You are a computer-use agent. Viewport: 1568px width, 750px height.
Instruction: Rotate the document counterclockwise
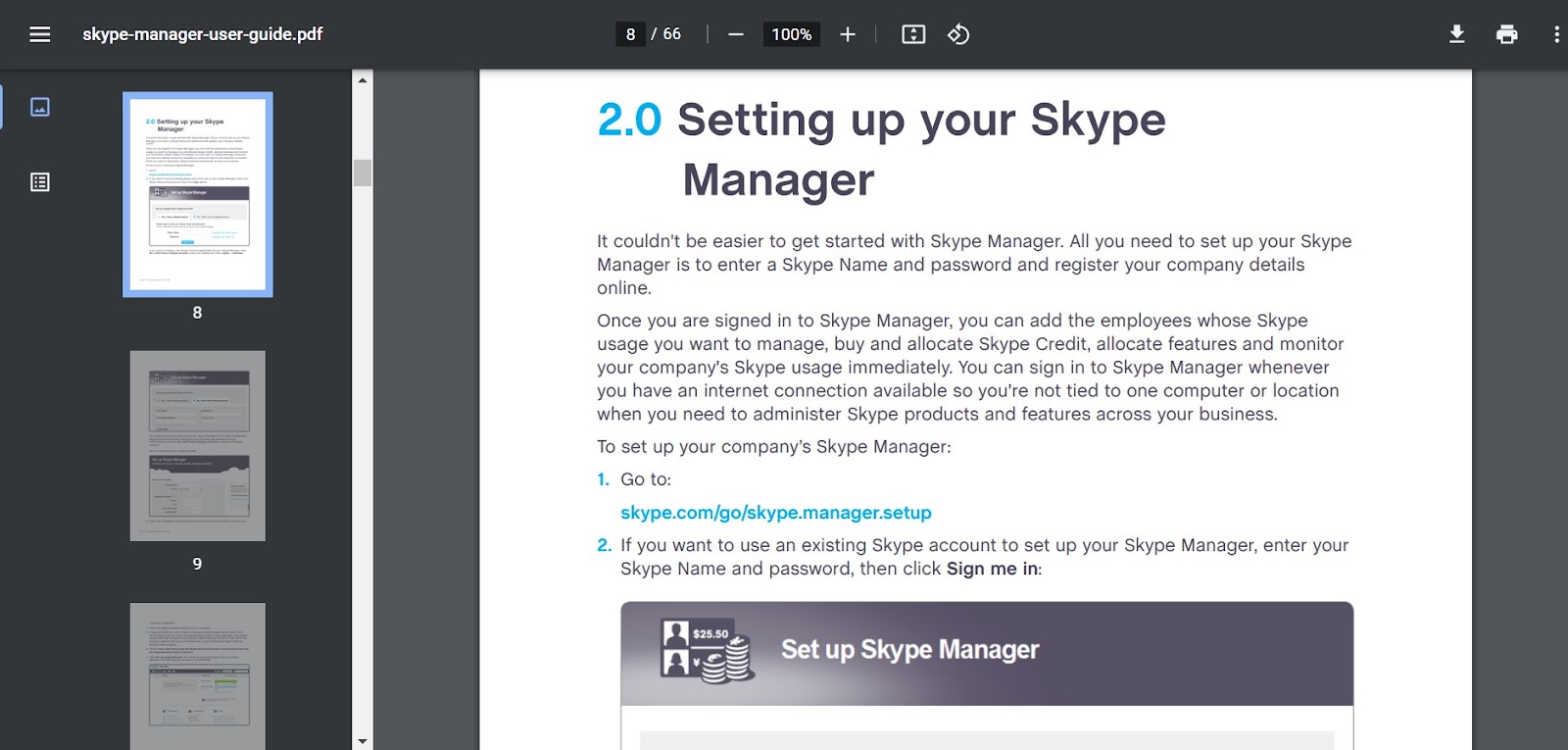(958, 34)
